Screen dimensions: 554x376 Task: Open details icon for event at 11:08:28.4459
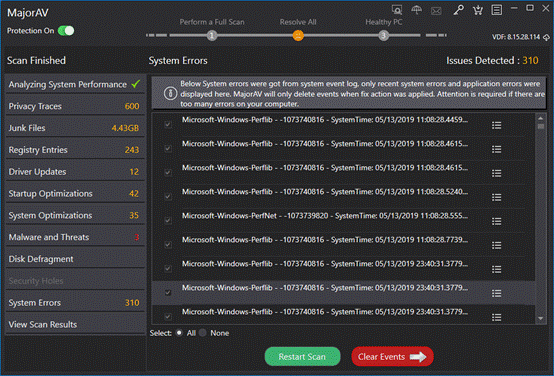pos(496,125)
